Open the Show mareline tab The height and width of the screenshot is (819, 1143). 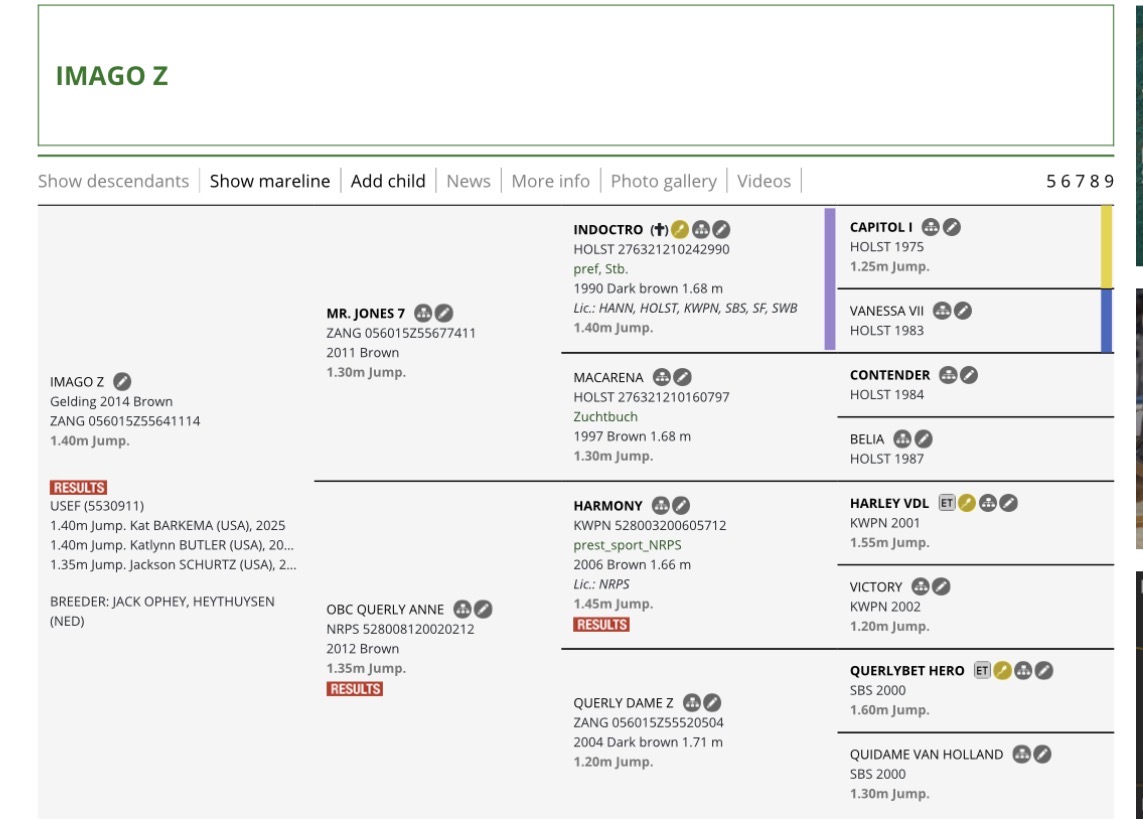click(269, 181)
